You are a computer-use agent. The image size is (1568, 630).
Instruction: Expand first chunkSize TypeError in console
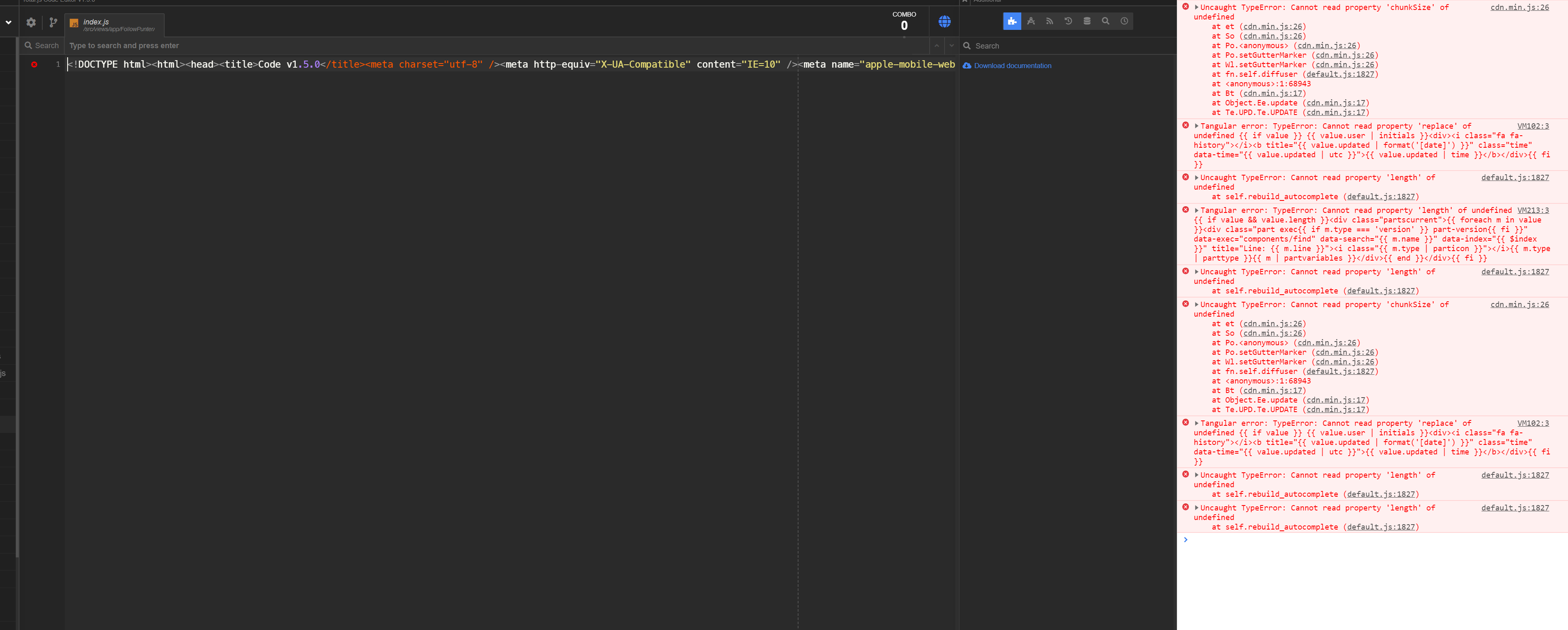pos(1196,7)
